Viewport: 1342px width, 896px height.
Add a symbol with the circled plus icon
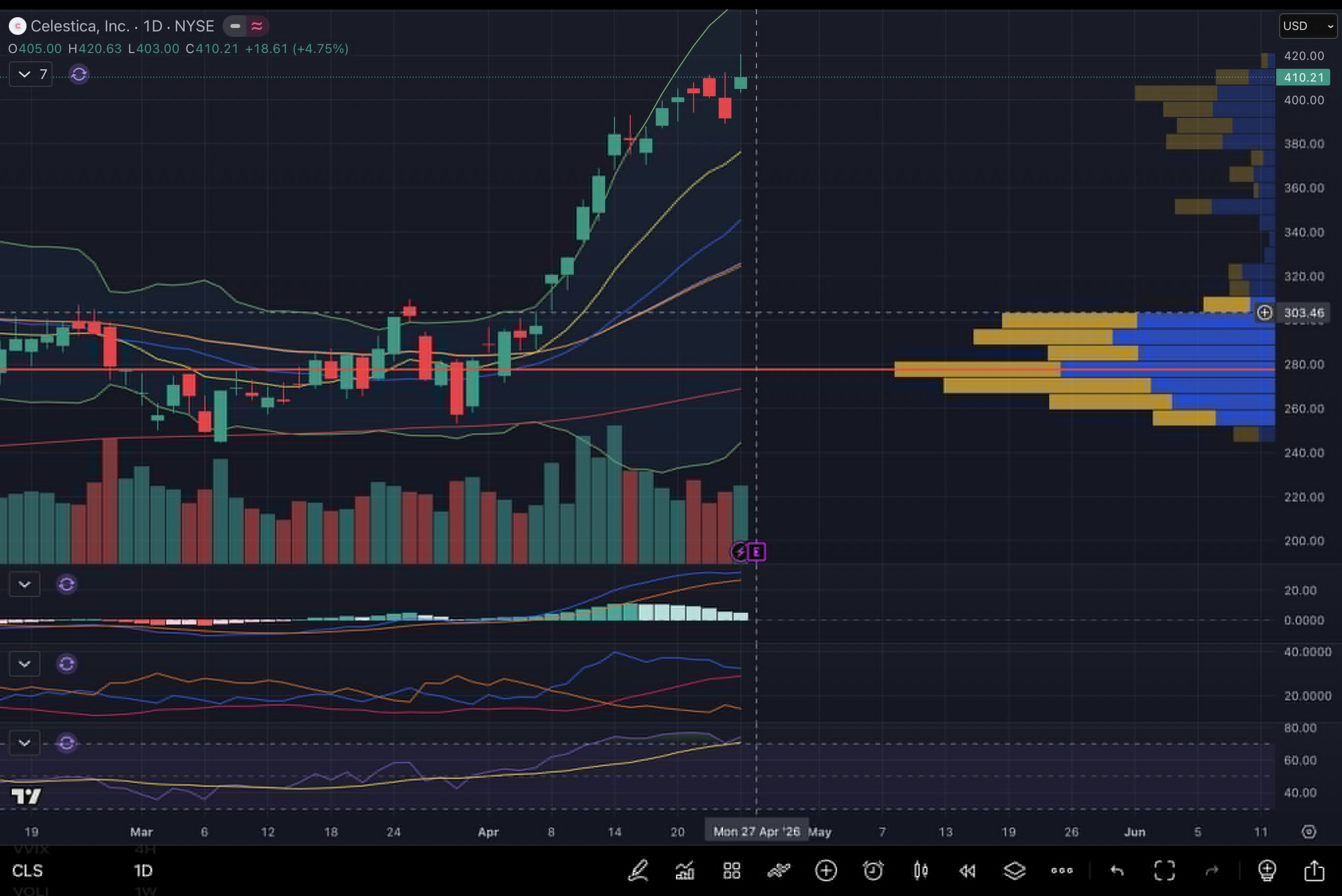[x=826, y=871]
